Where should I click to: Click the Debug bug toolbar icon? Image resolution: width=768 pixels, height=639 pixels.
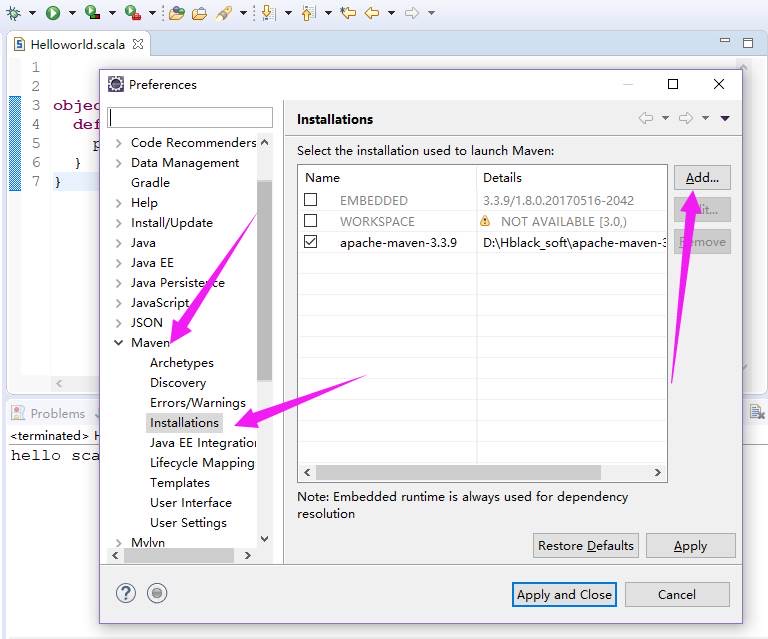click(14, 13)
